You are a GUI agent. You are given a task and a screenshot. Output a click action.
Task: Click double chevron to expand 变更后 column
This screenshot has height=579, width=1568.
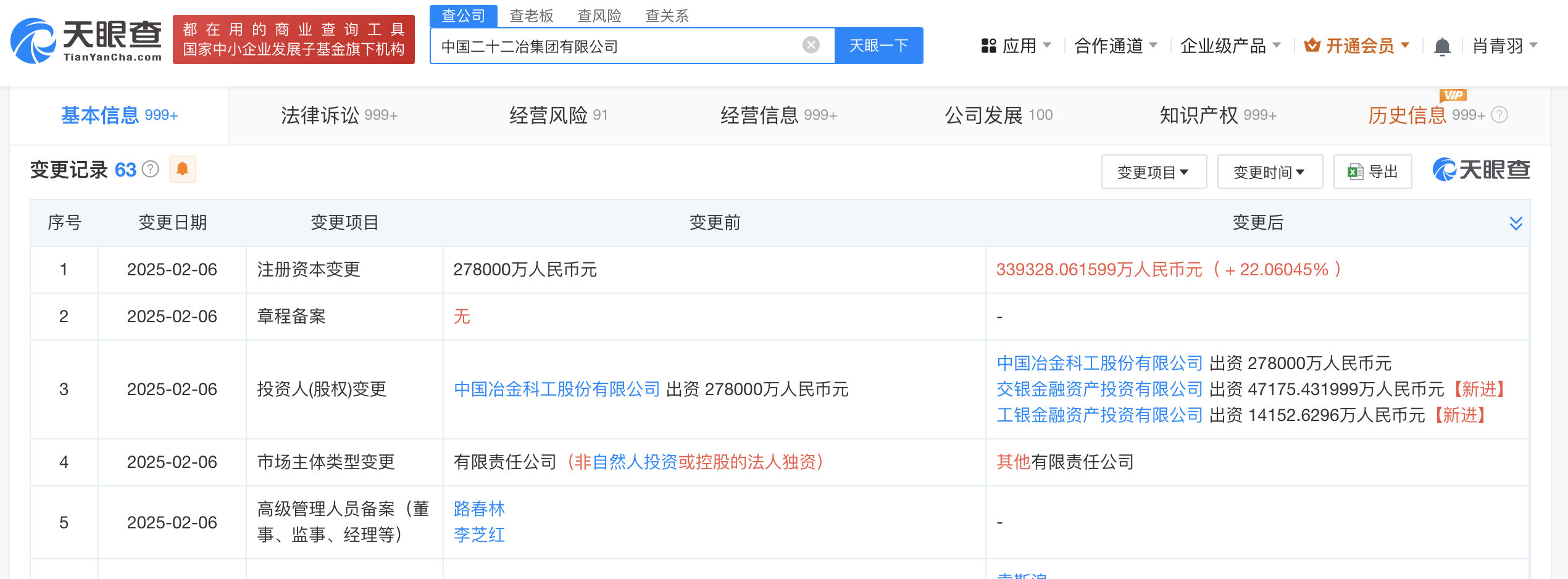1517,223
